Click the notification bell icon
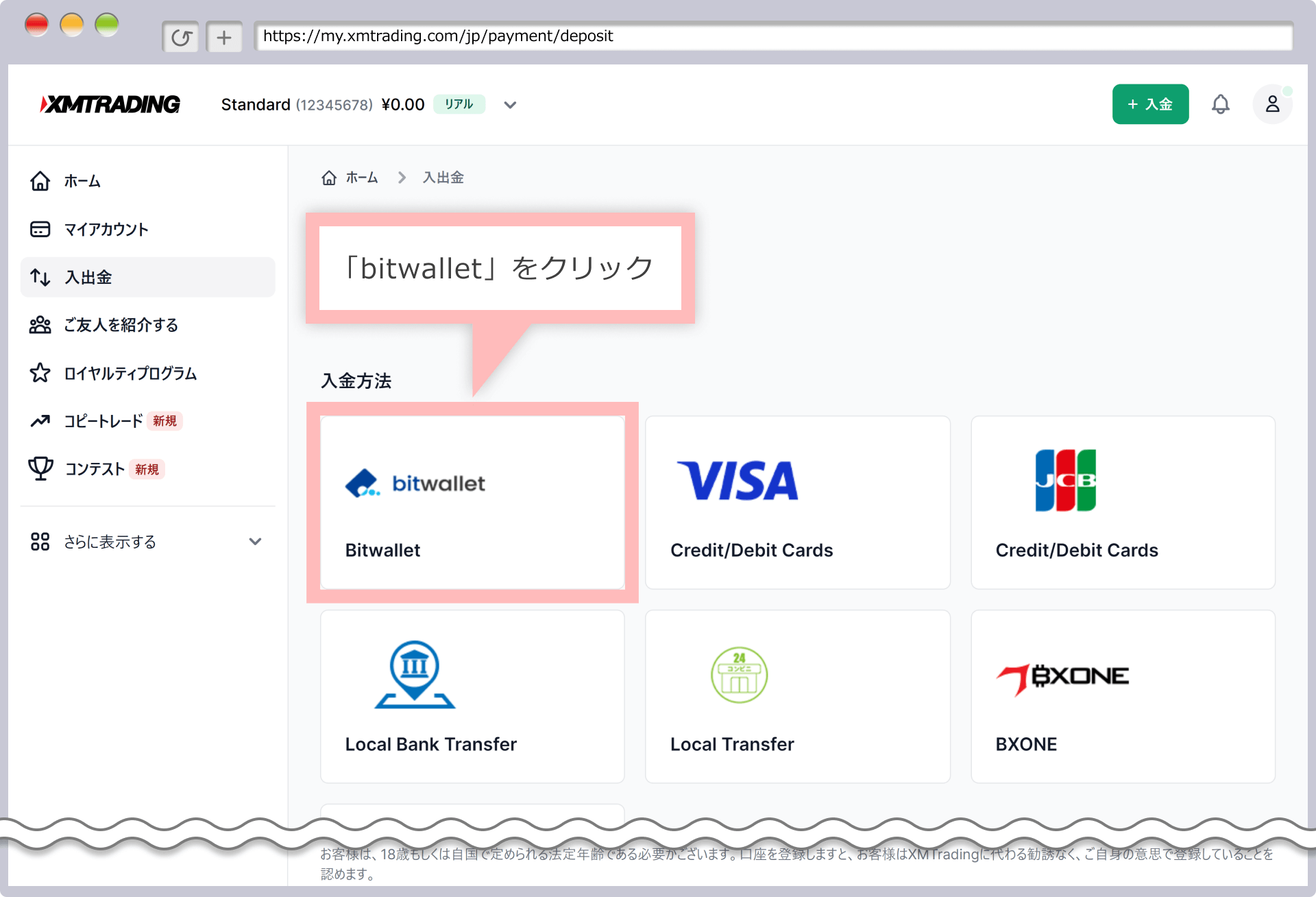Screen dimensions: 1316x897 pos(1220,104)
